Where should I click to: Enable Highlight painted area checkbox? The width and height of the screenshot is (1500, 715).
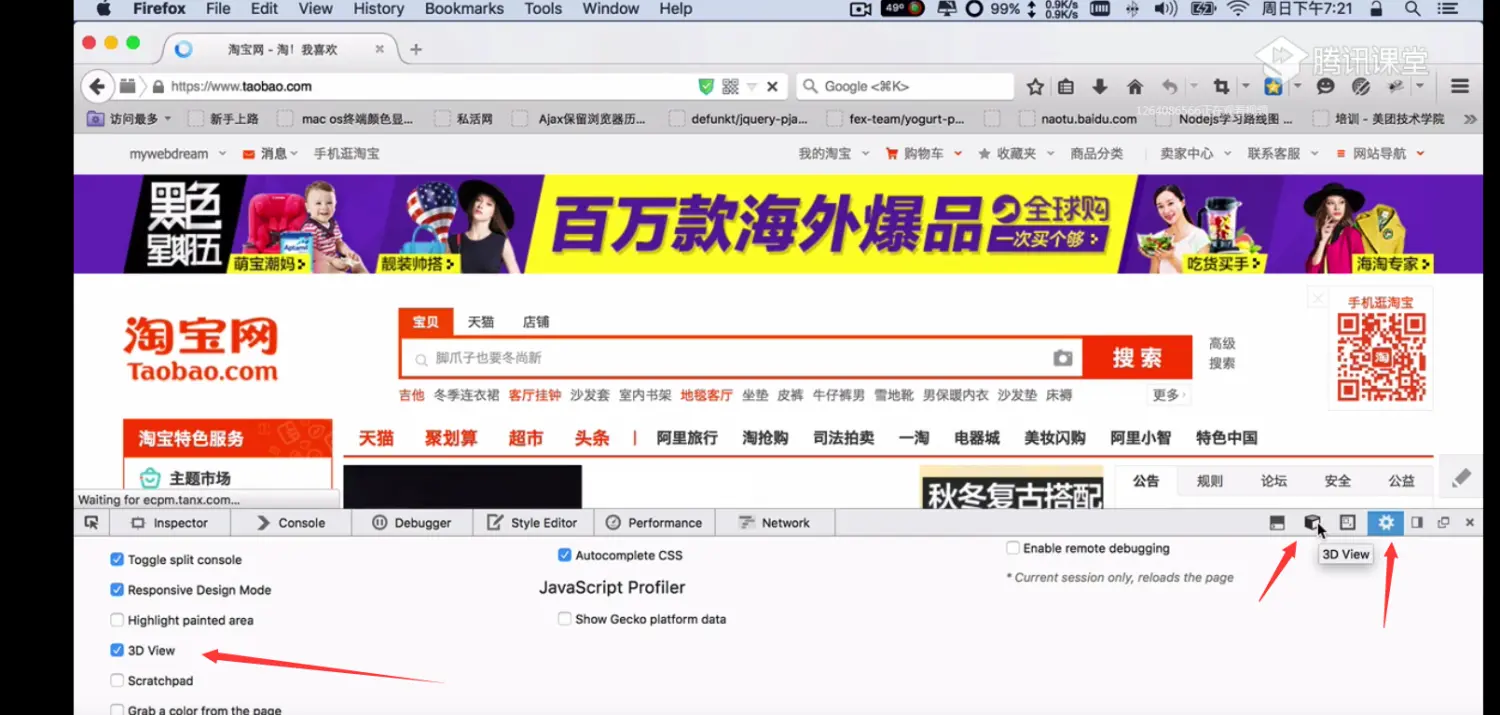click(x=117, y=620)
